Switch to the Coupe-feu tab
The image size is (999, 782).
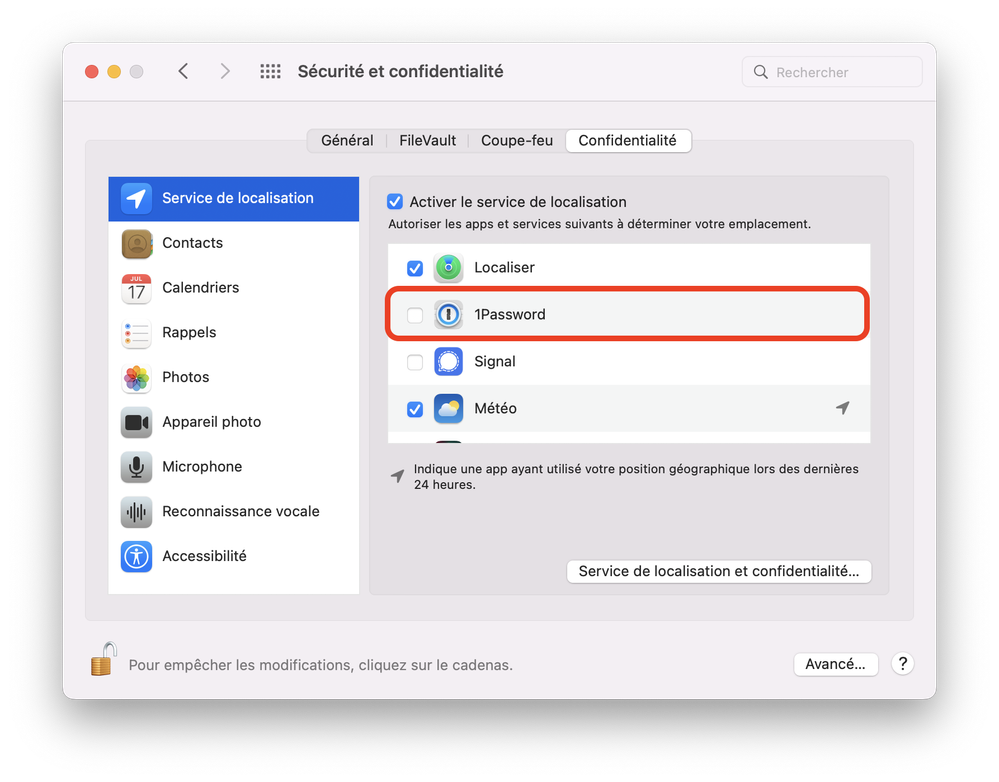point(516,141)
